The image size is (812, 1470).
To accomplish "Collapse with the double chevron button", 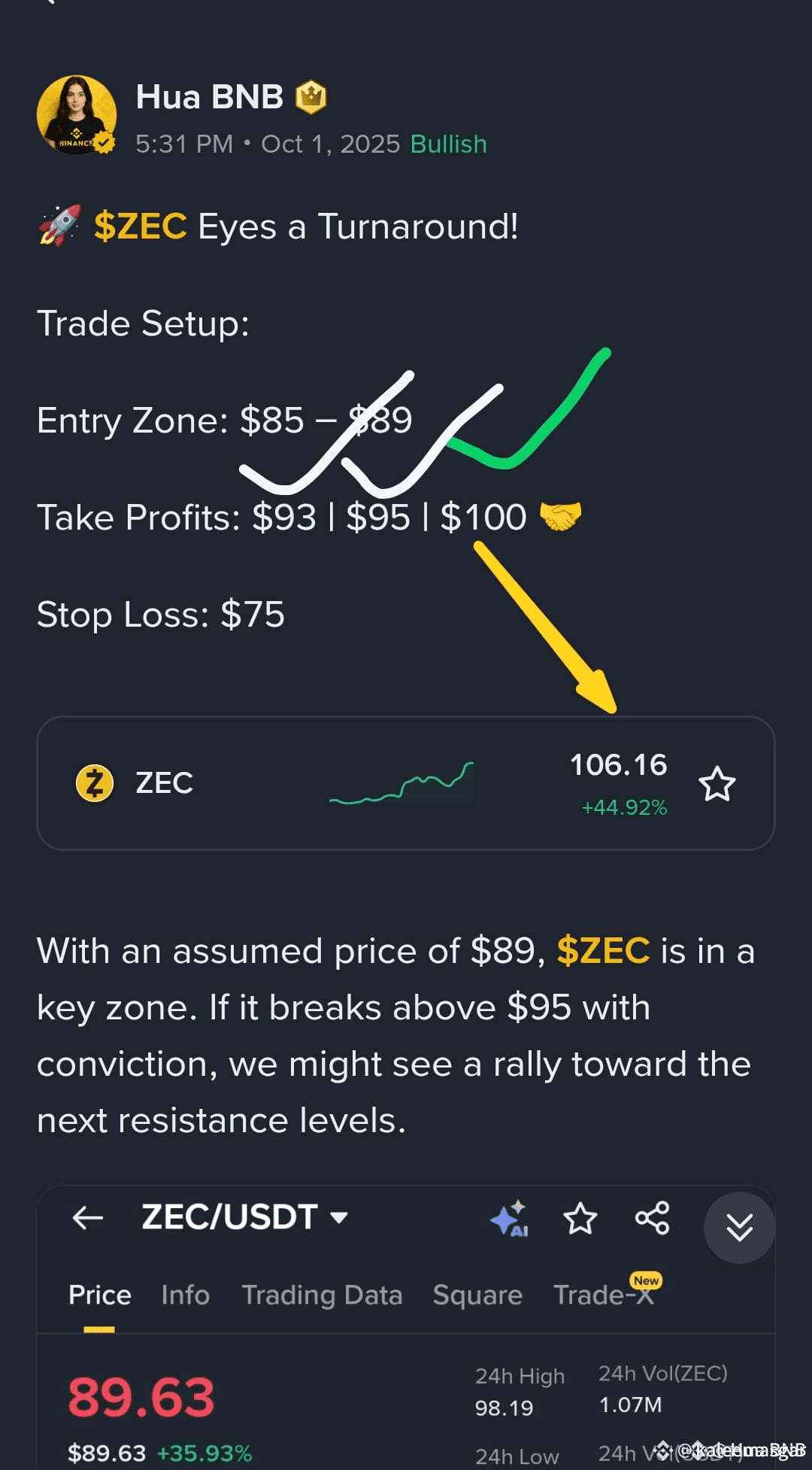I will pyautogui.click(x=739, y=1228).
